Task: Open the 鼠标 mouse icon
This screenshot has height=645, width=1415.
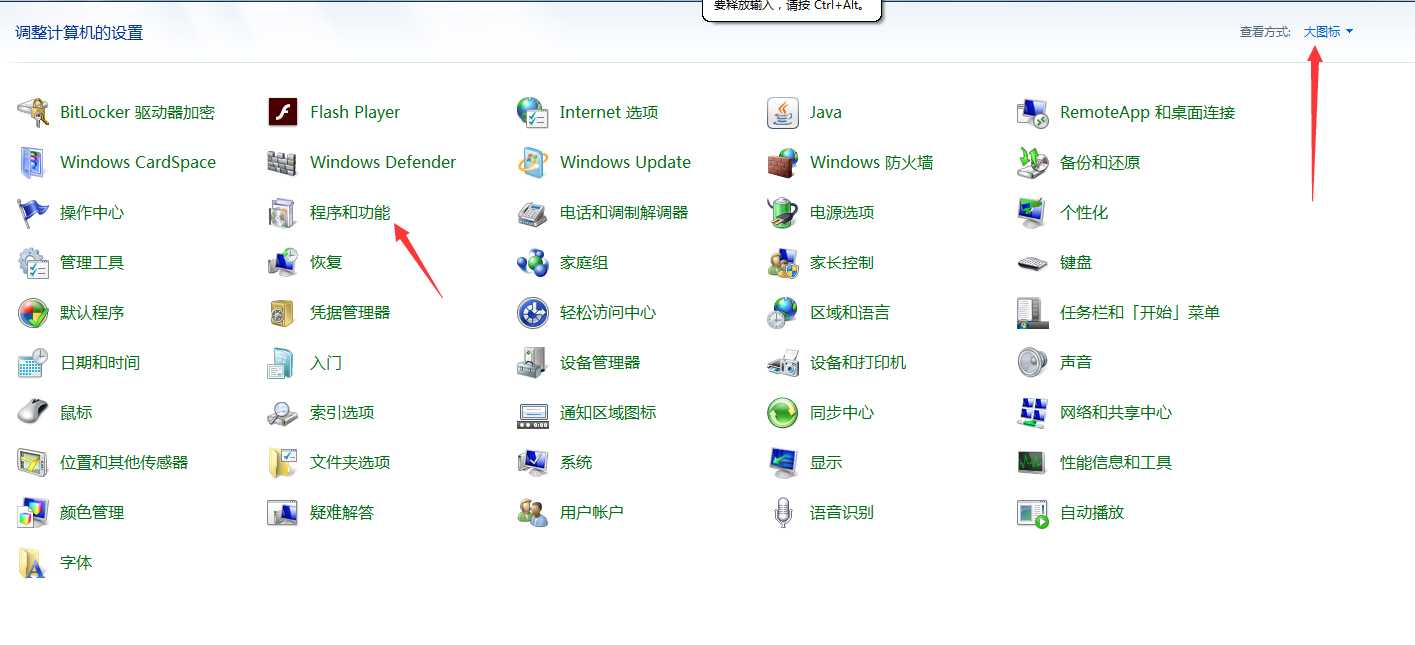Action: (33, 412)
